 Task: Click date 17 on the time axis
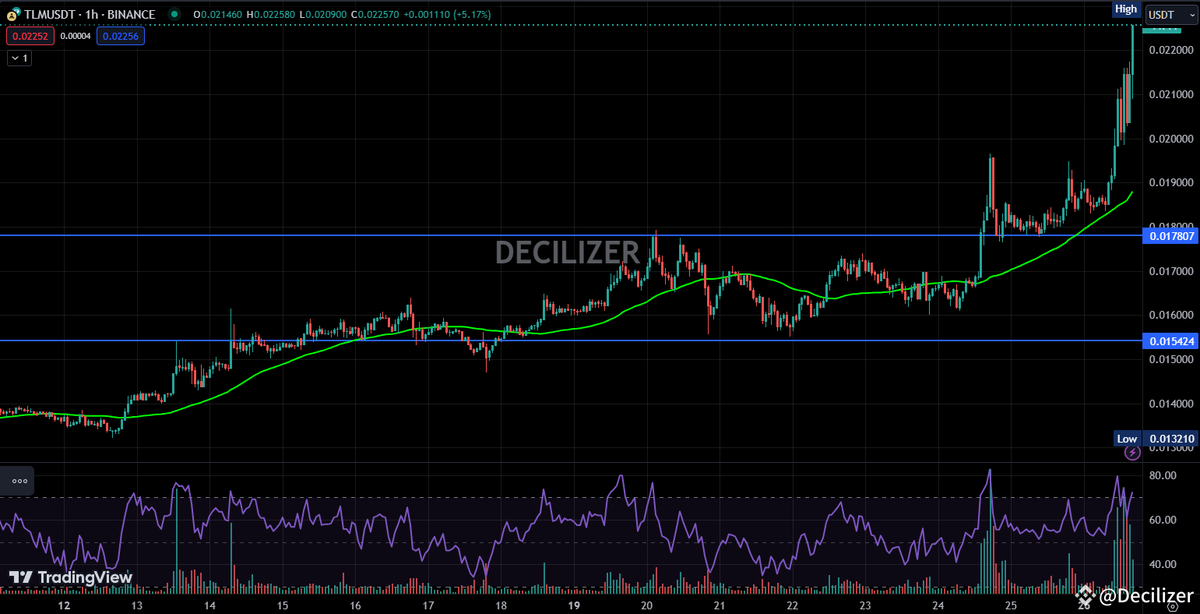tap(428, 605)
